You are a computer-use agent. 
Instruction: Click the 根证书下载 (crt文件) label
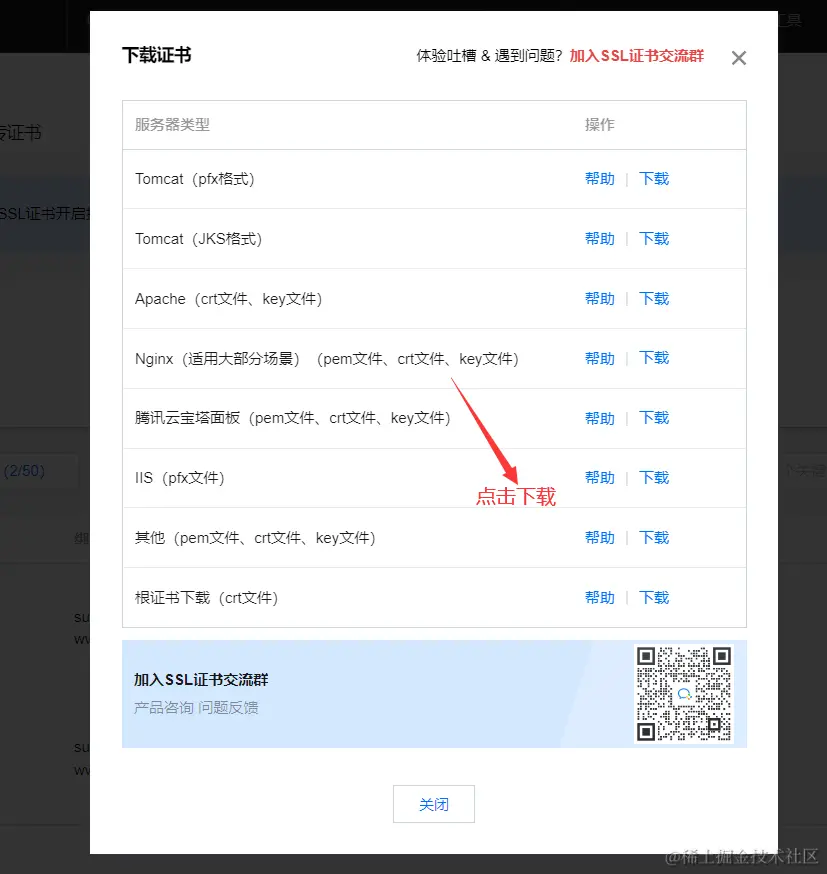pyautogui.click(x=206, y=598)
